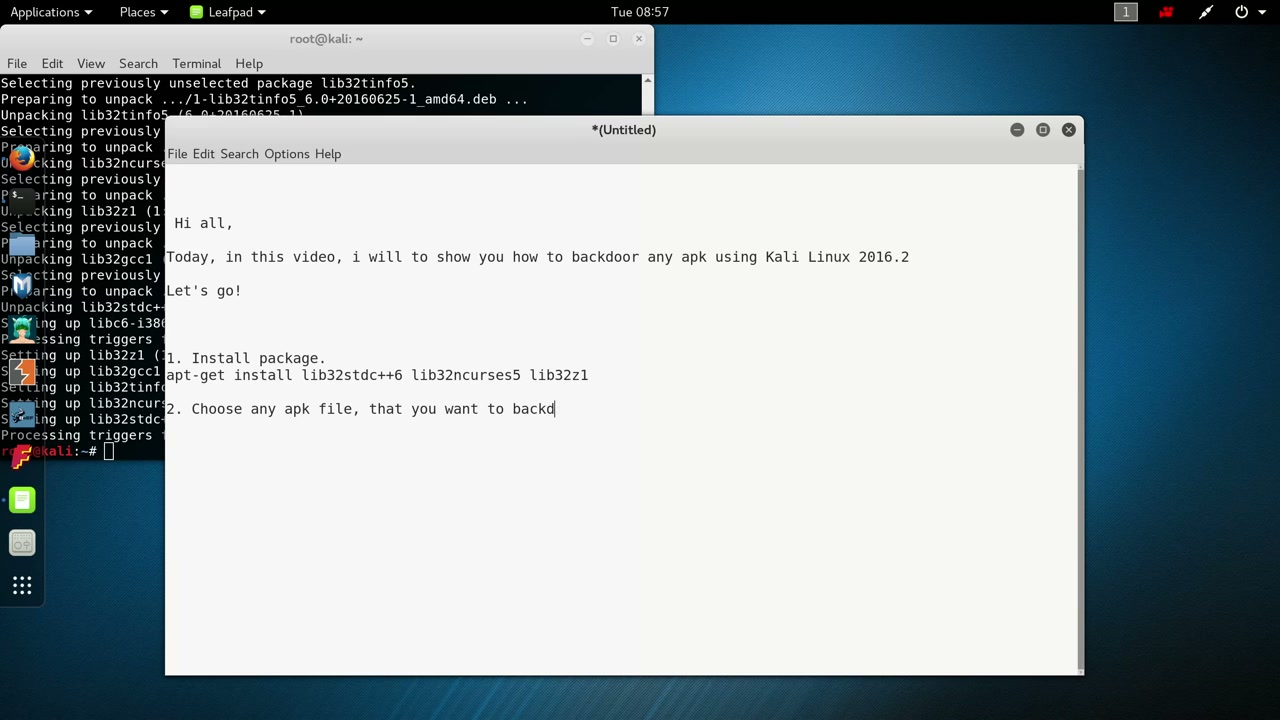The width and height of the screenshot is (1280, 720).
Task: Launch BeEF from the dock
Action: [22, 415]
